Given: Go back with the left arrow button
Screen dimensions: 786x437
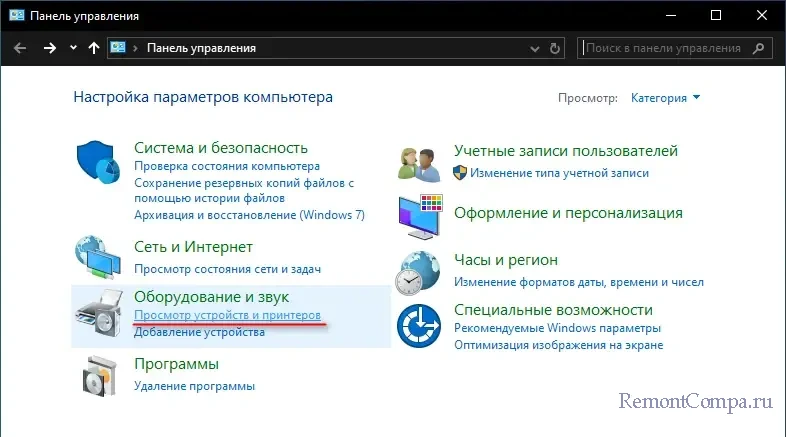Looking at the screenshot, I should point(21,47).
